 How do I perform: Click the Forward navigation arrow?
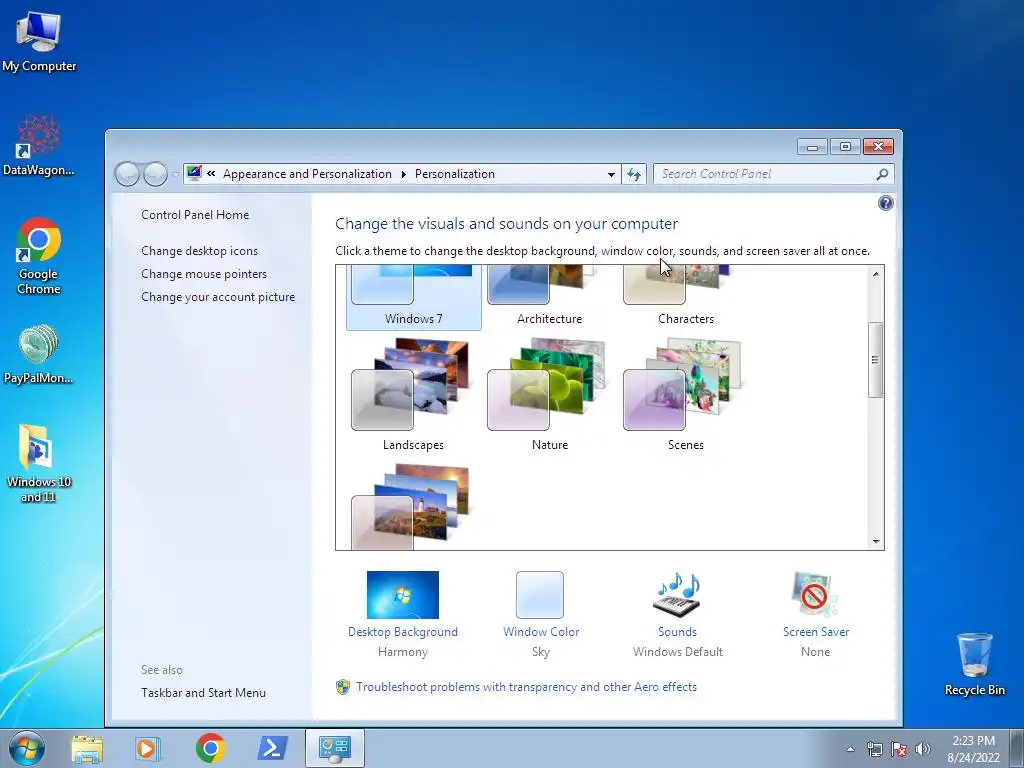(155, 174)
